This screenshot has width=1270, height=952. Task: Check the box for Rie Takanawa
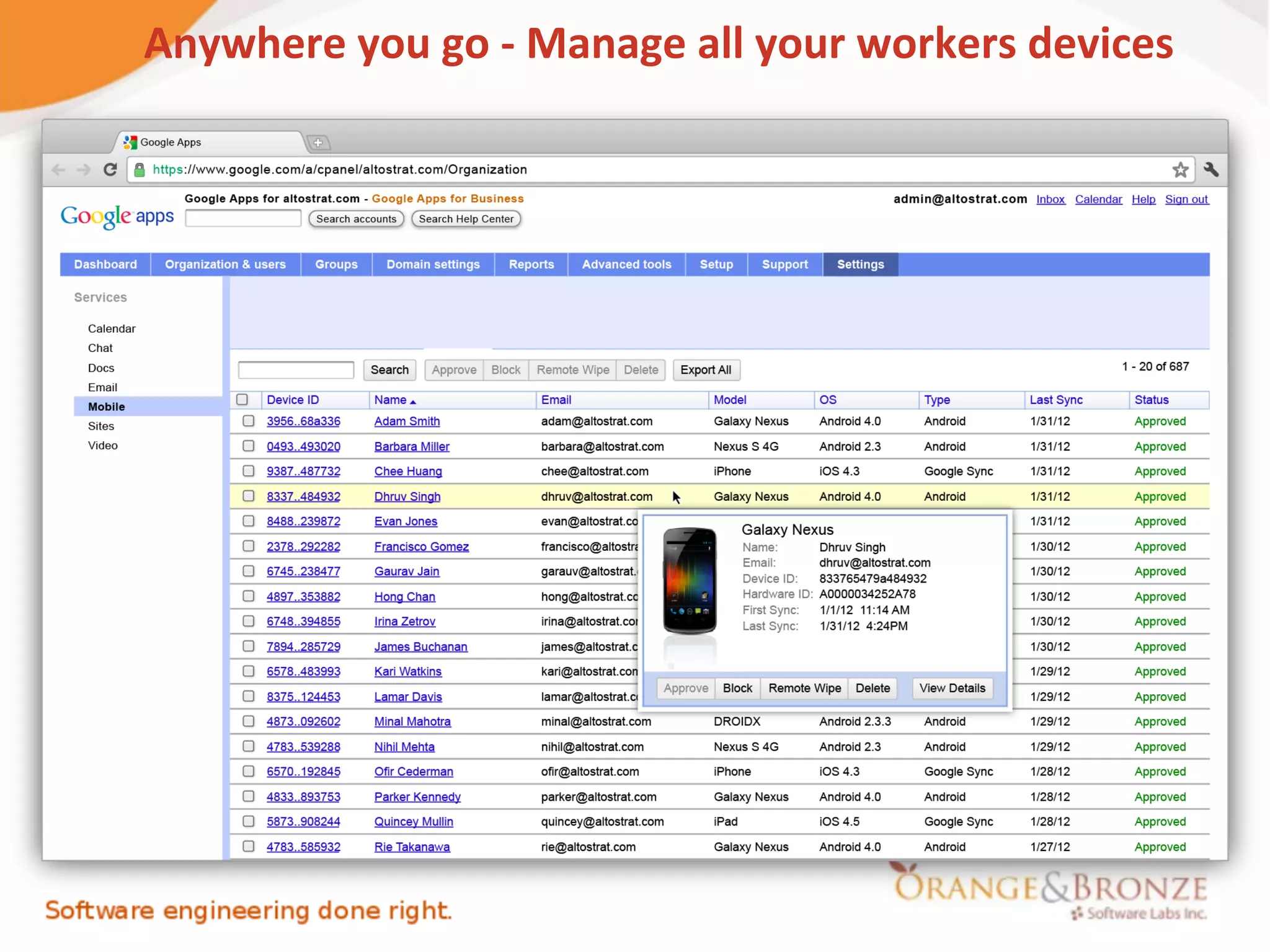tap(249, 846)
